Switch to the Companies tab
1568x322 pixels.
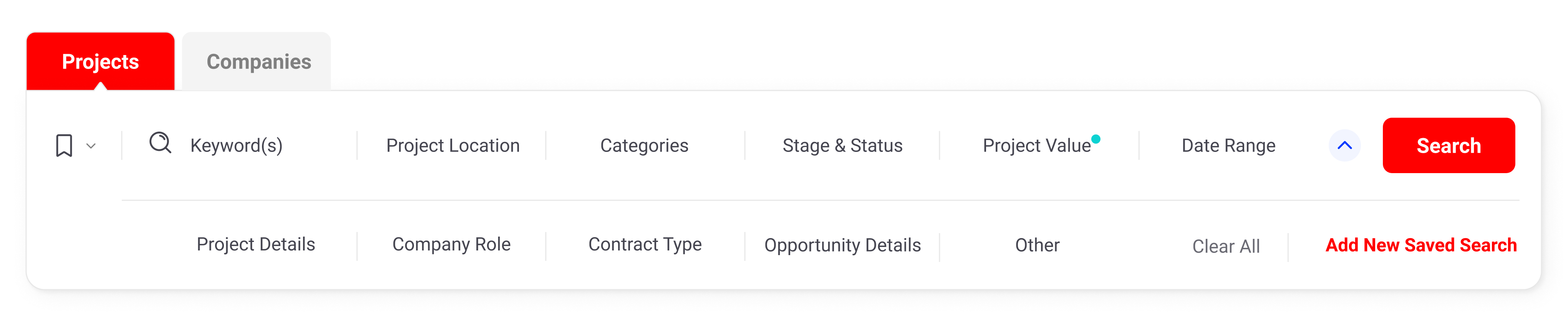click(258, 62)
